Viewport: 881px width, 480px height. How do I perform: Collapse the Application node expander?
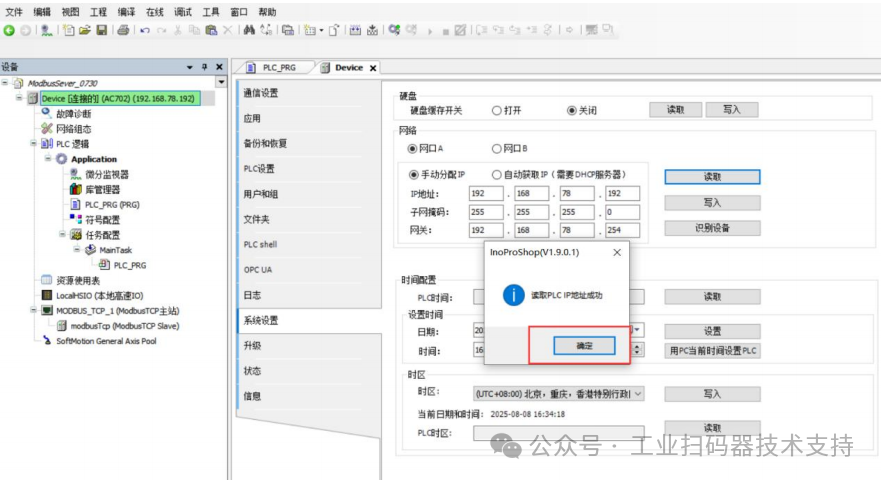48,159
